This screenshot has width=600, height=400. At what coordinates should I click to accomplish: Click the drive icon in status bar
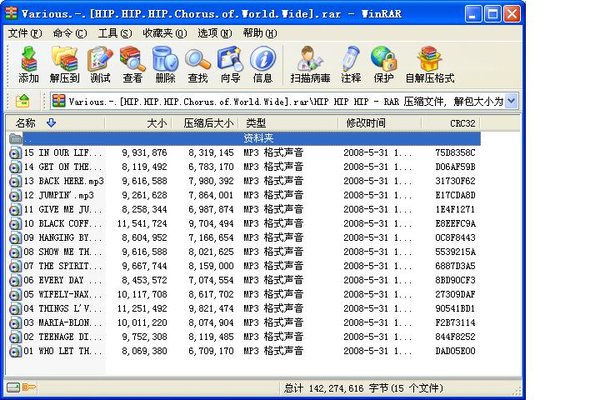[x=13, y=388]
